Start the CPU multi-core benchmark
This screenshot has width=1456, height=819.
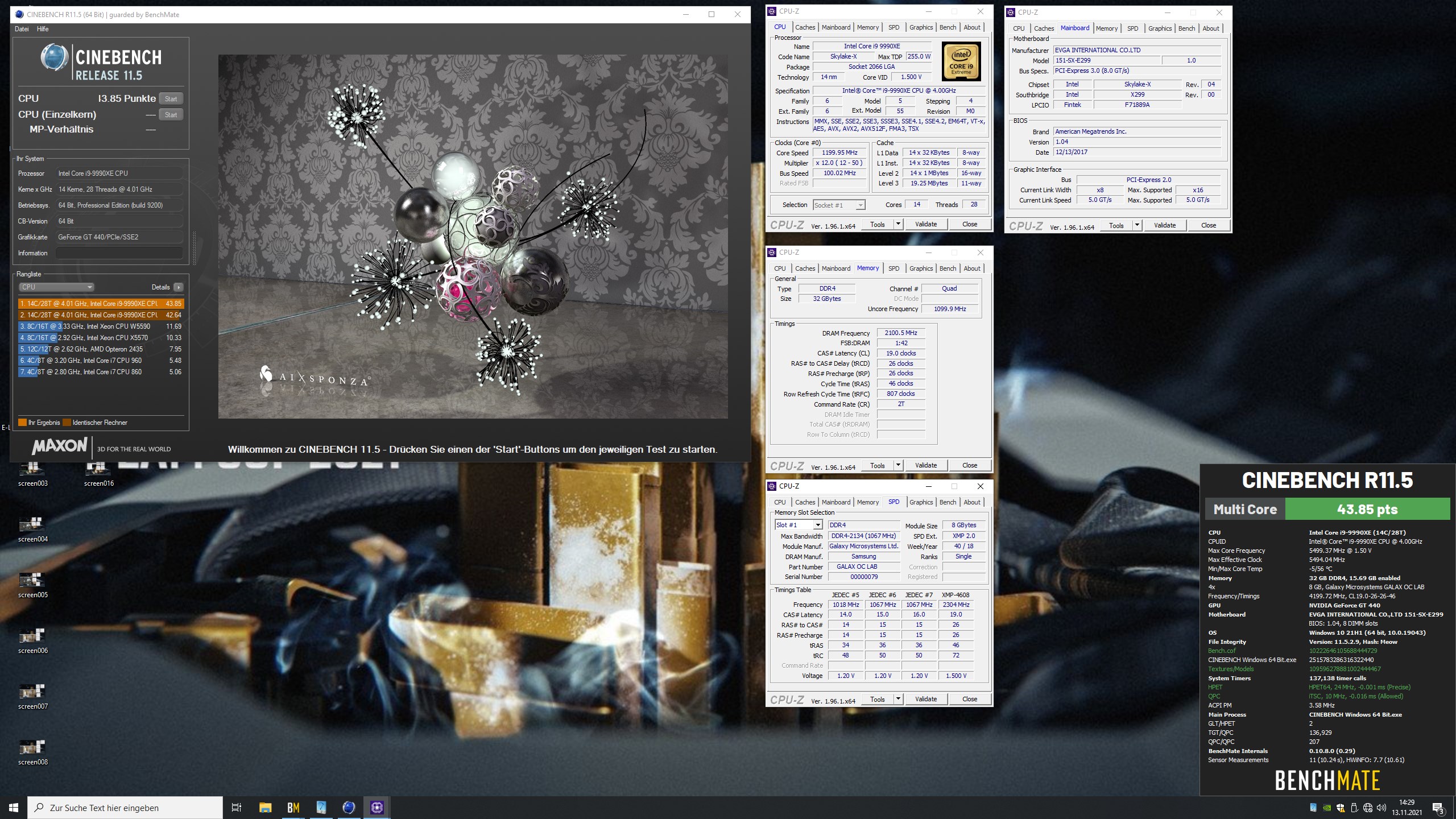[171, 98]
